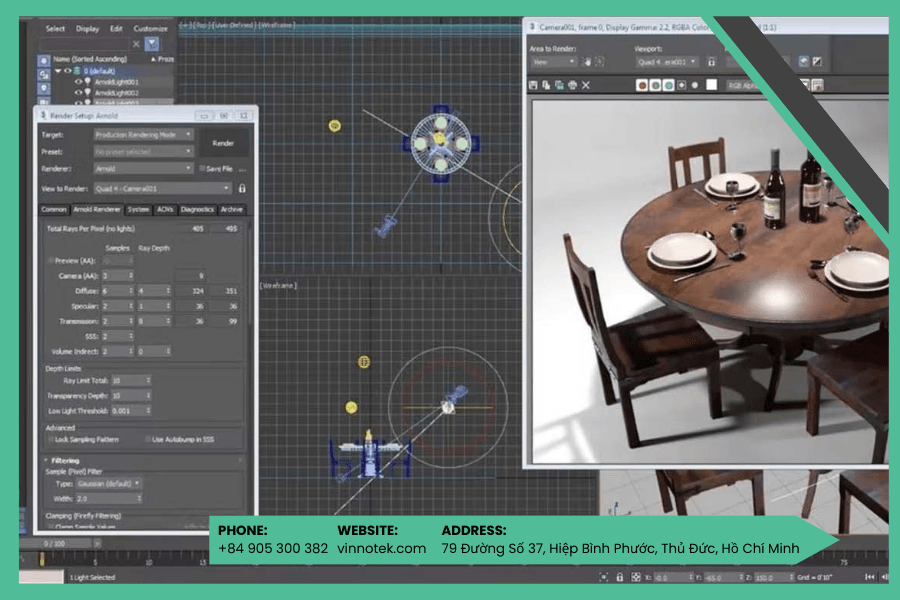
Task: Open the Customize menu in Scene Explorer
Action: click(x=150, y=29)
